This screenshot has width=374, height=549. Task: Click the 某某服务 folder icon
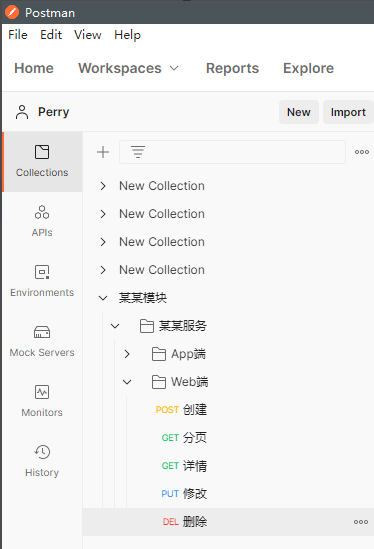click(147, 326)
